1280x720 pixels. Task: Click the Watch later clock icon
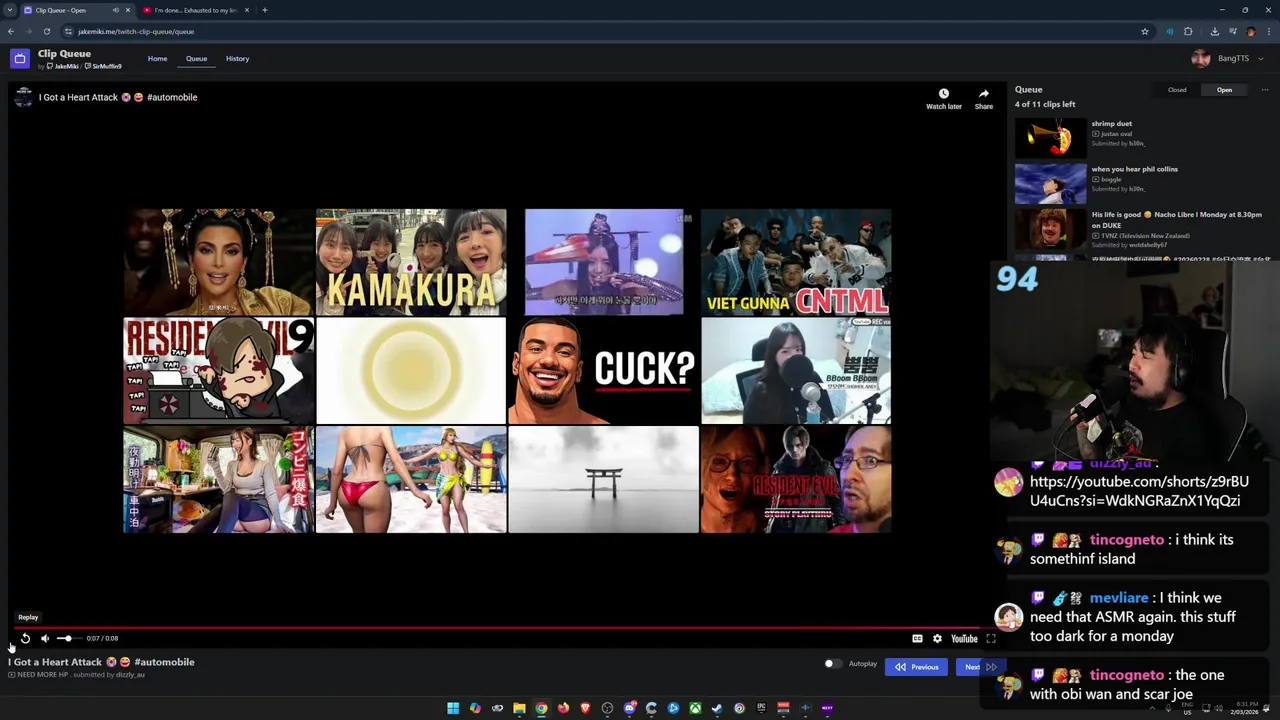tap(943, 94)
